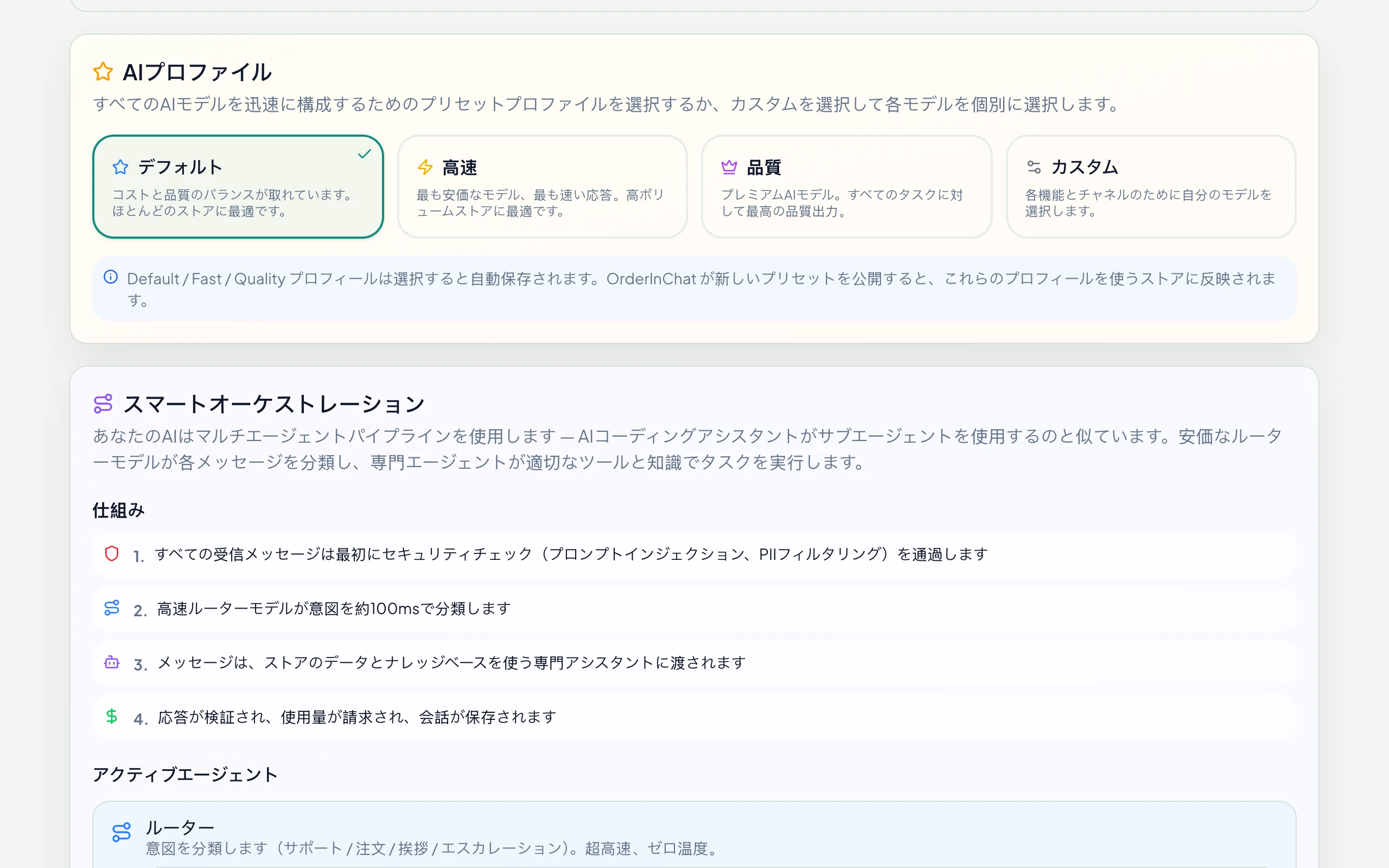Select the 品質 profile card
The height and width of the screenshot is (868, 1389).
846,187
